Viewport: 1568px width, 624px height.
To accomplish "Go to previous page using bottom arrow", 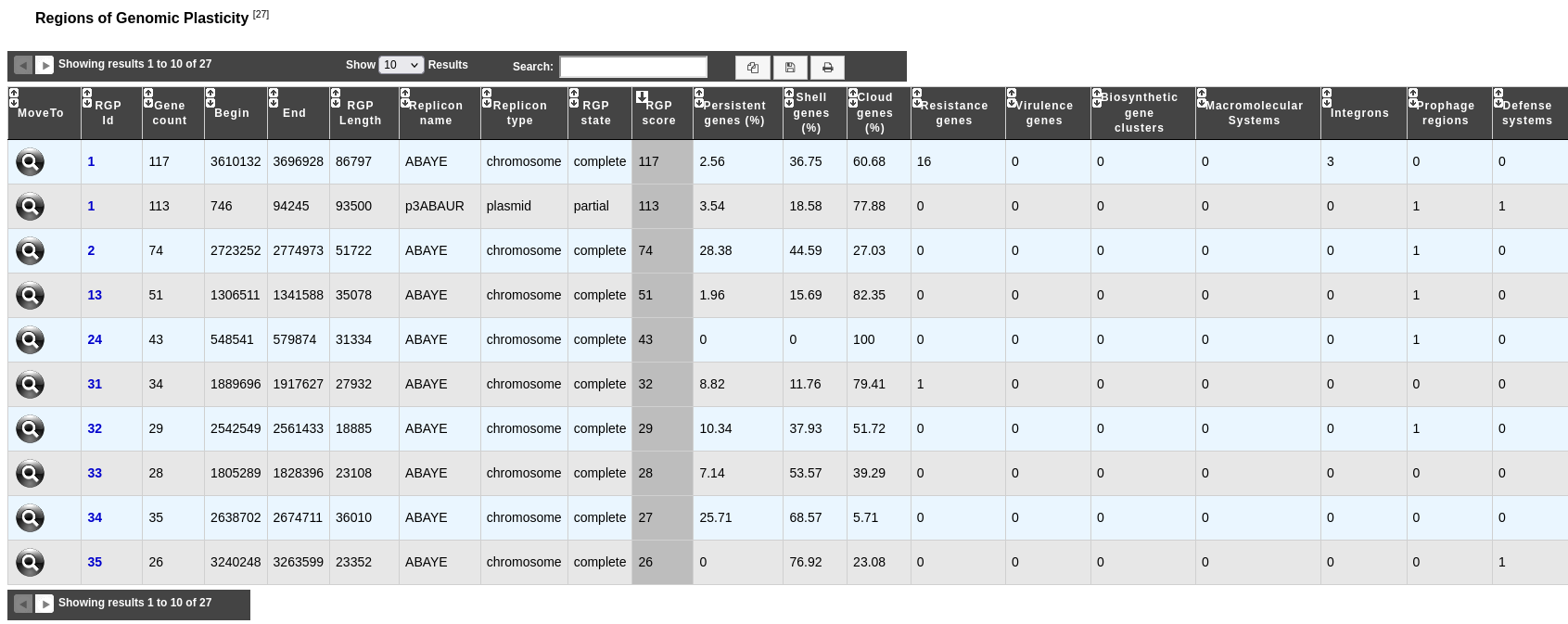I will point(23,604).
